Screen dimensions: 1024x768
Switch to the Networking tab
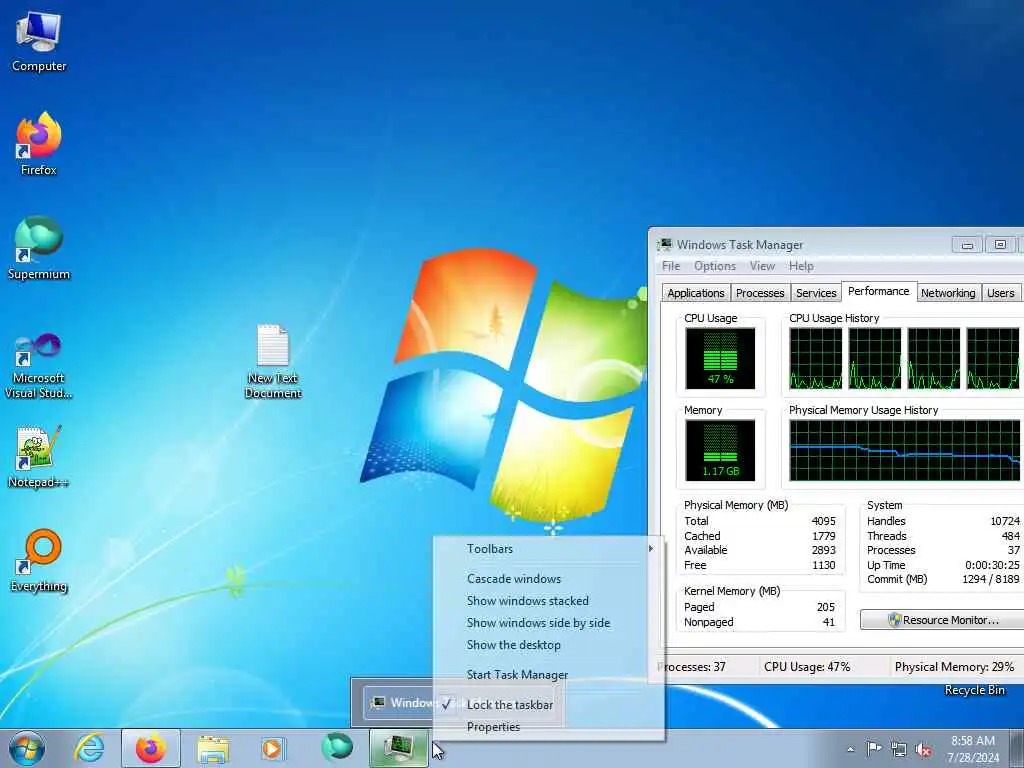(948, 293)
